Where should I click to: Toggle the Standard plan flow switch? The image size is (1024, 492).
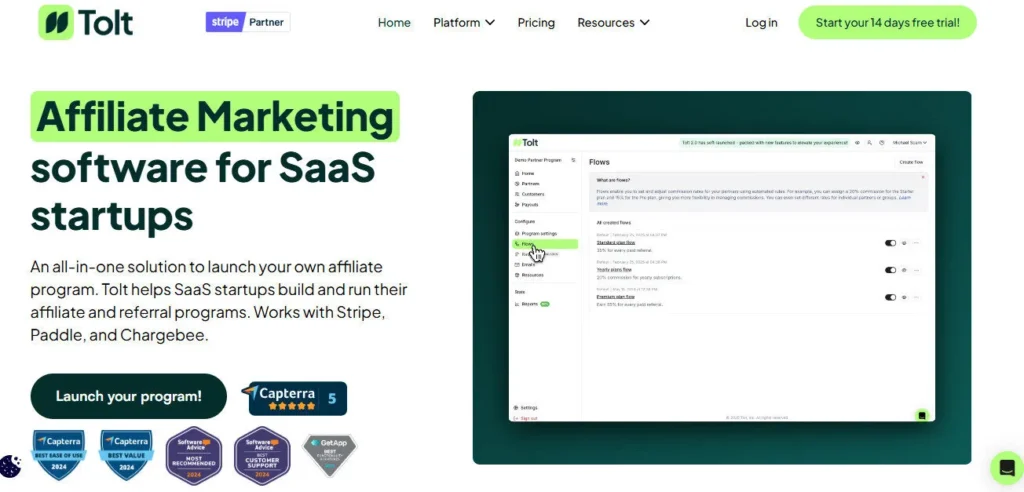pos(890,242)
